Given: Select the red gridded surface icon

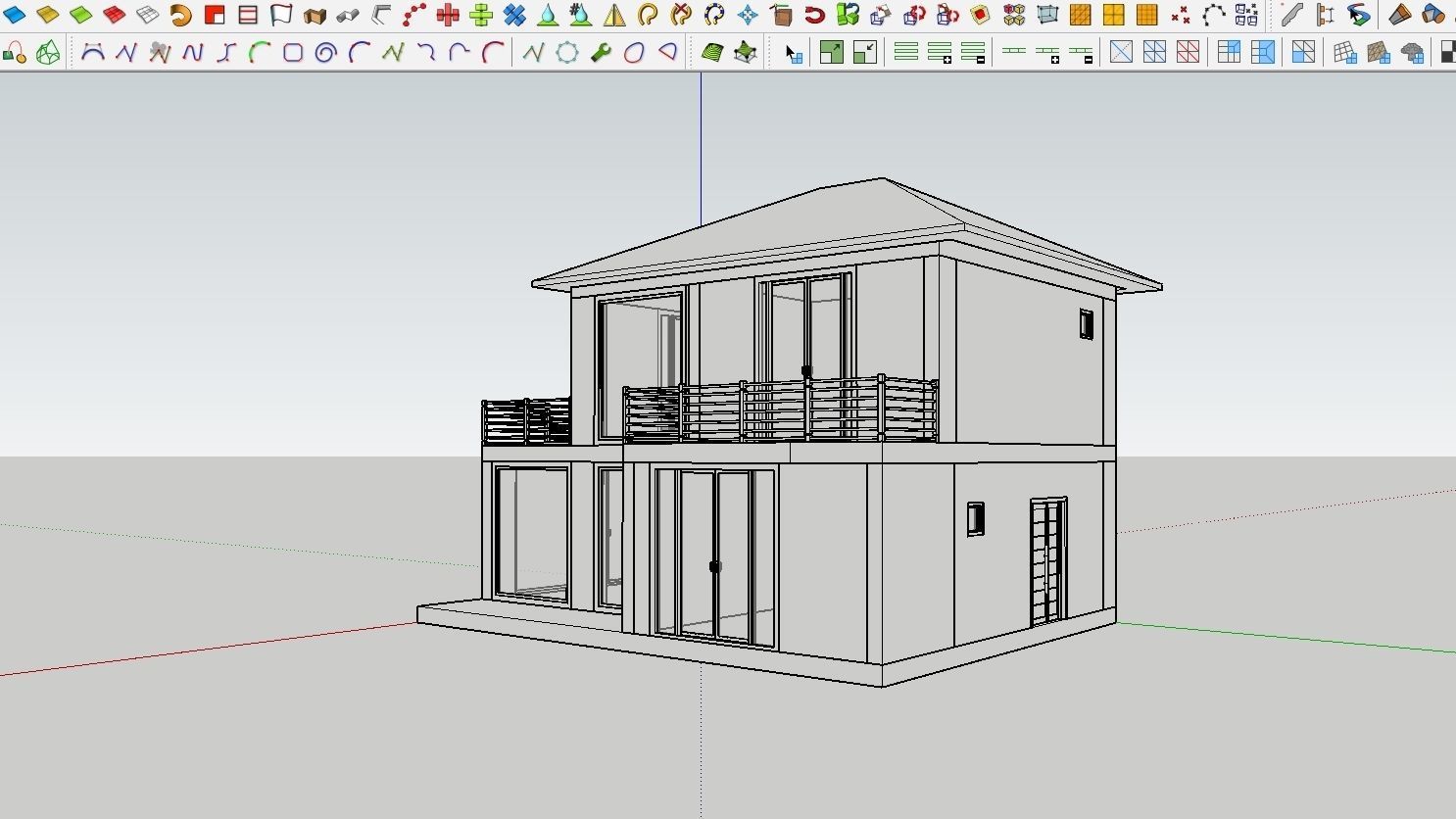Looking at the screenshot, I should pyautogui.click(x=115, y=15).
